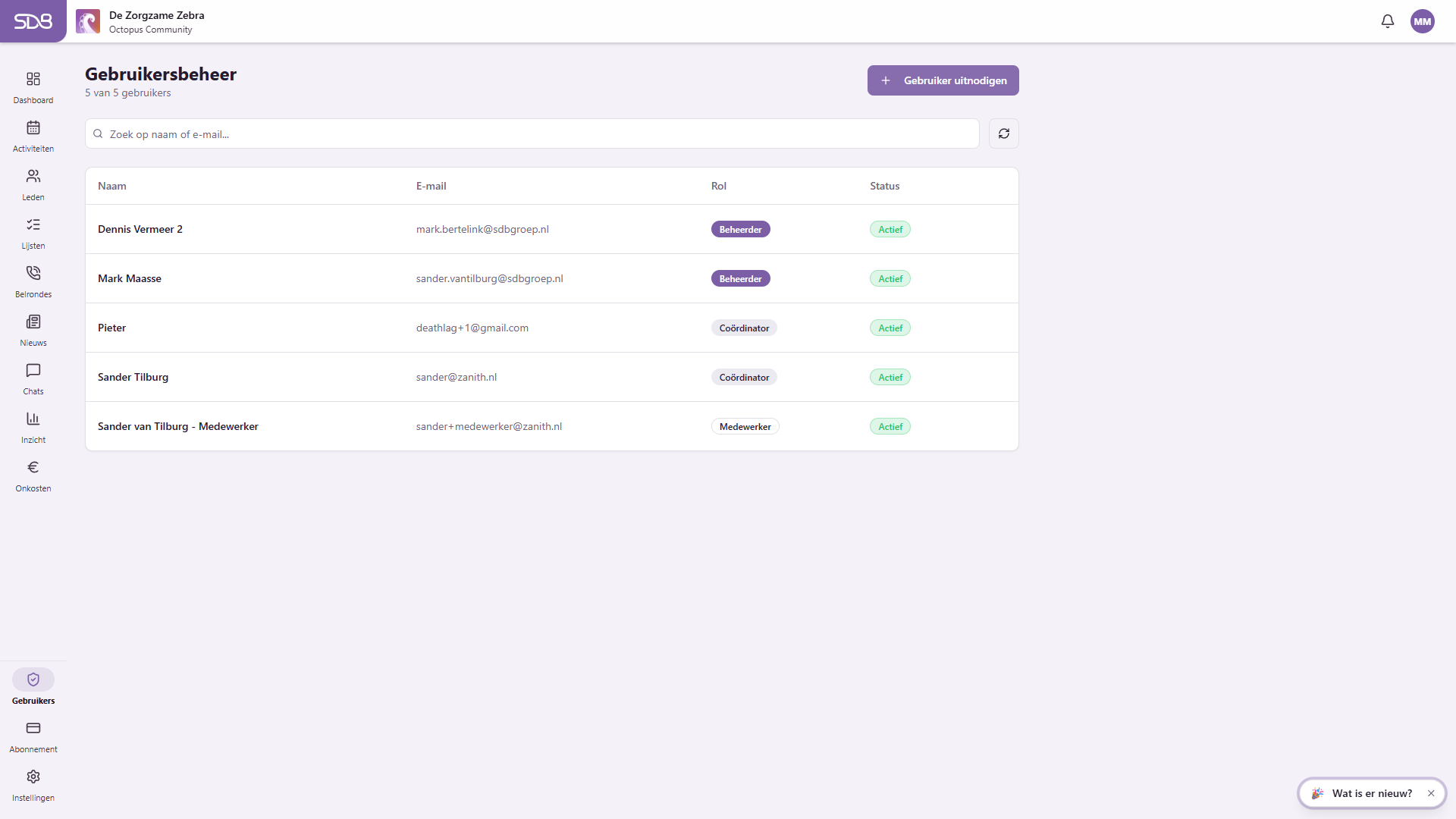1456x819 pixels.
Task: Open the Wat is er nieuw? popup
Action: click(x=1362, y=793)
